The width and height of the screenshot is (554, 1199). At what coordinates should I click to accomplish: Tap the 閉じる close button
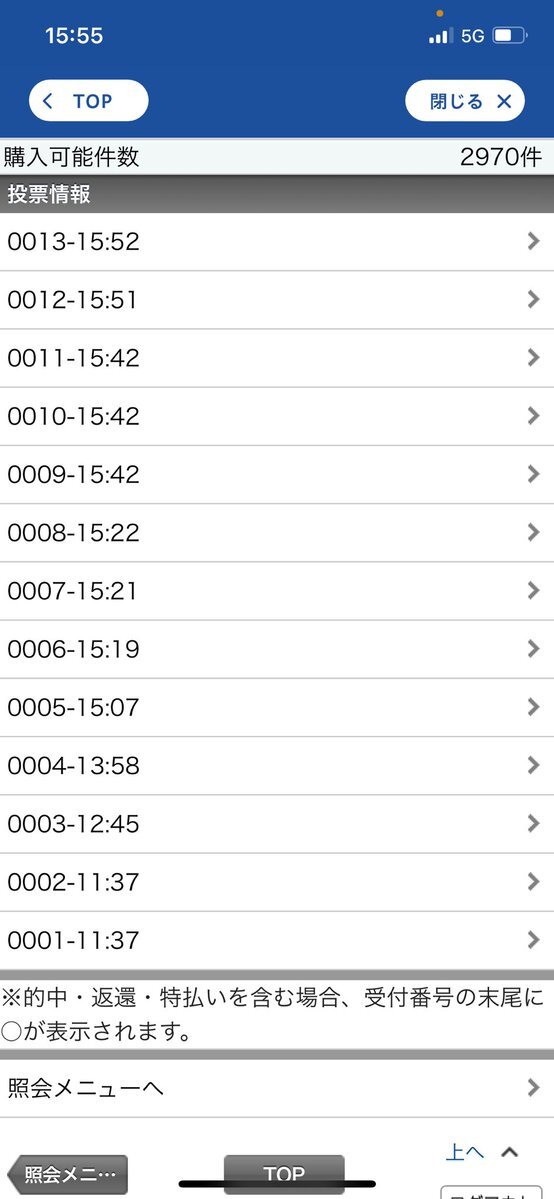[464, 101]
